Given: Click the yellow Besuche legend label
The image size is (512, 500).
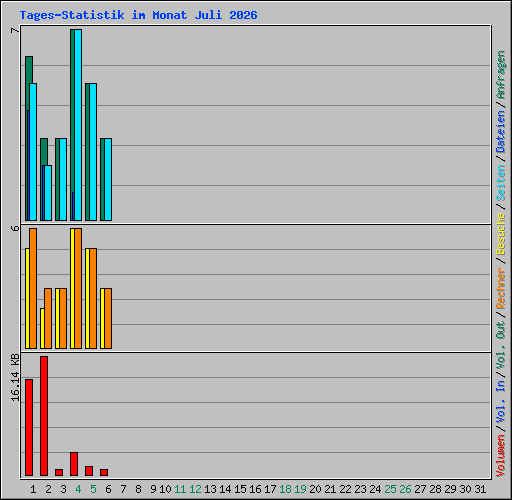Looking at the screenshot, I should click(500, 234).
